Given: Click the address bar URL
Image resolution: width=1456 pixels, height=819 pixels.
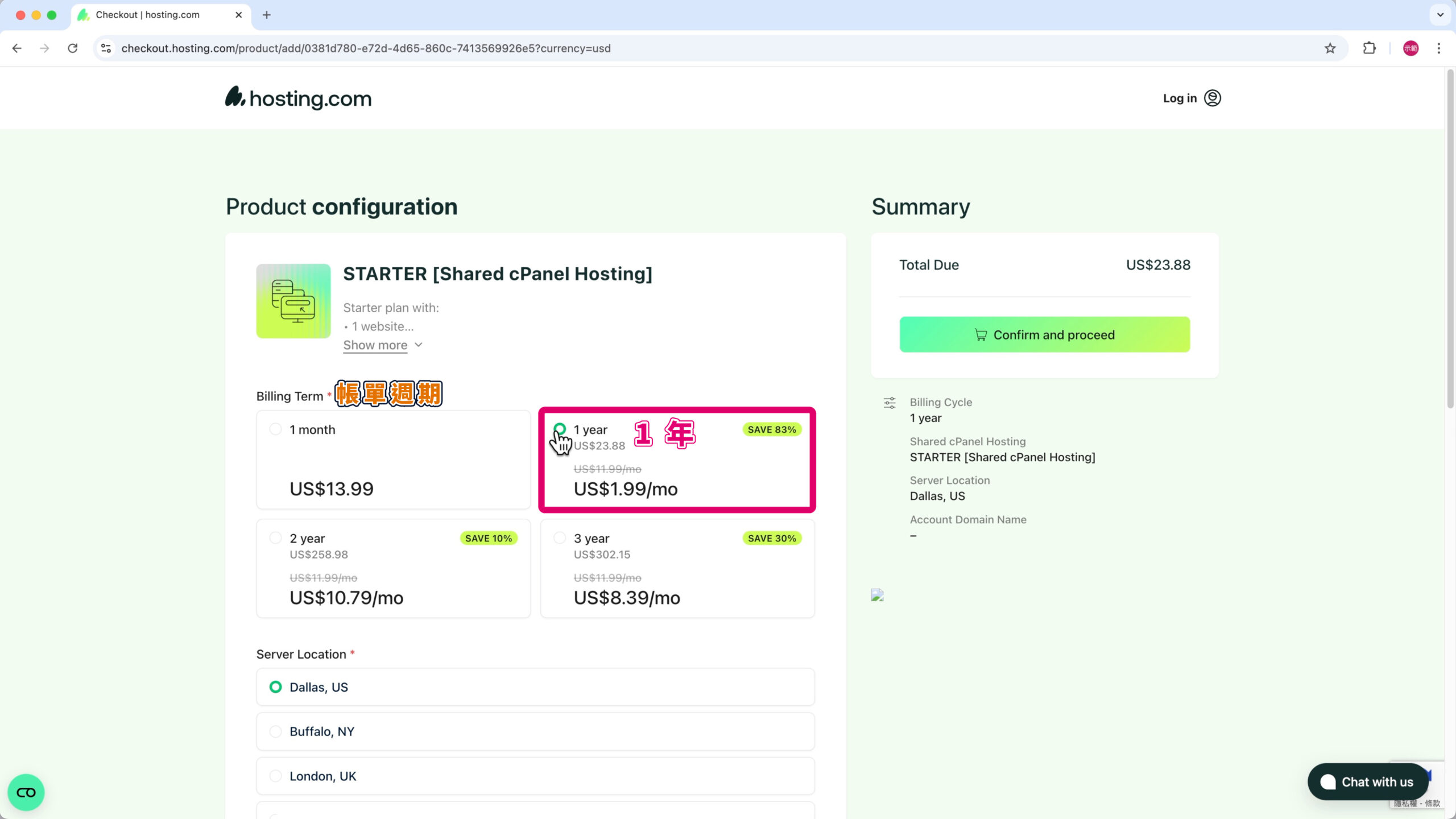Looking at the screenshot, I should pos(366,48).
